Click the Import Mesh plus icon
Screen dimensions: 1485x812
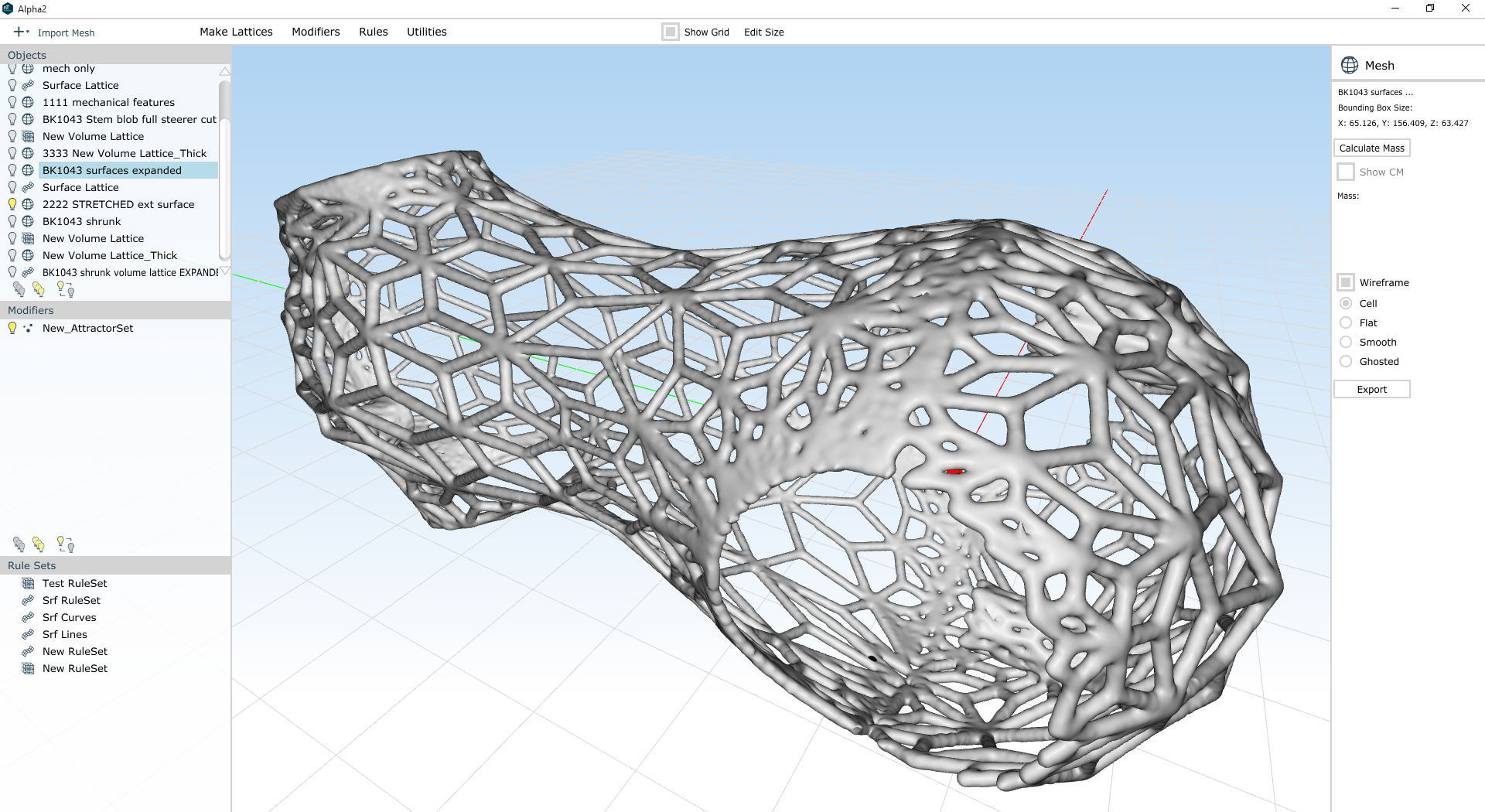pyautogui.click(x=19, y=32)
